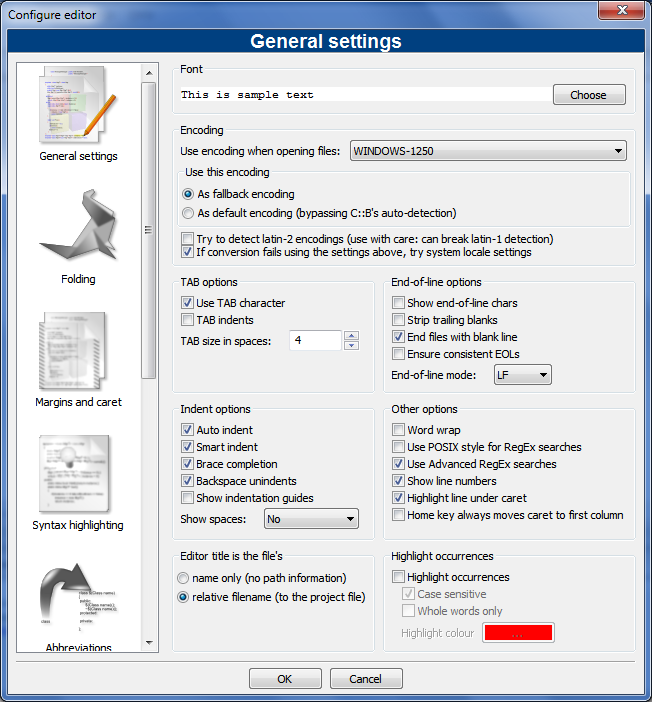Click the Choose font button

click(x=588, y=95)
